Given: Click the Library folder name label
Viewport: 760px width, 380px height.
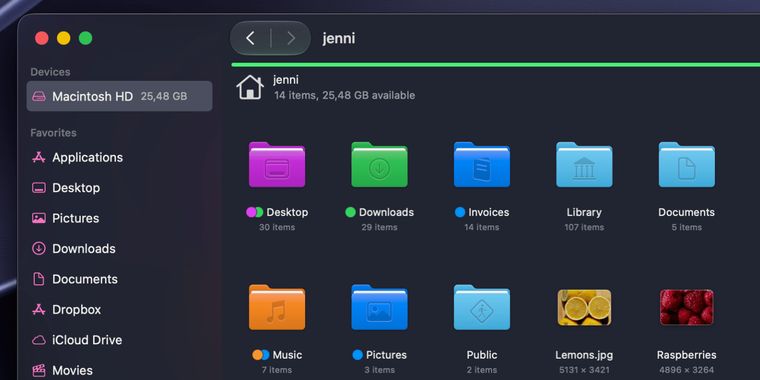Looking at the screenshot, I should (x=584, y=212).
